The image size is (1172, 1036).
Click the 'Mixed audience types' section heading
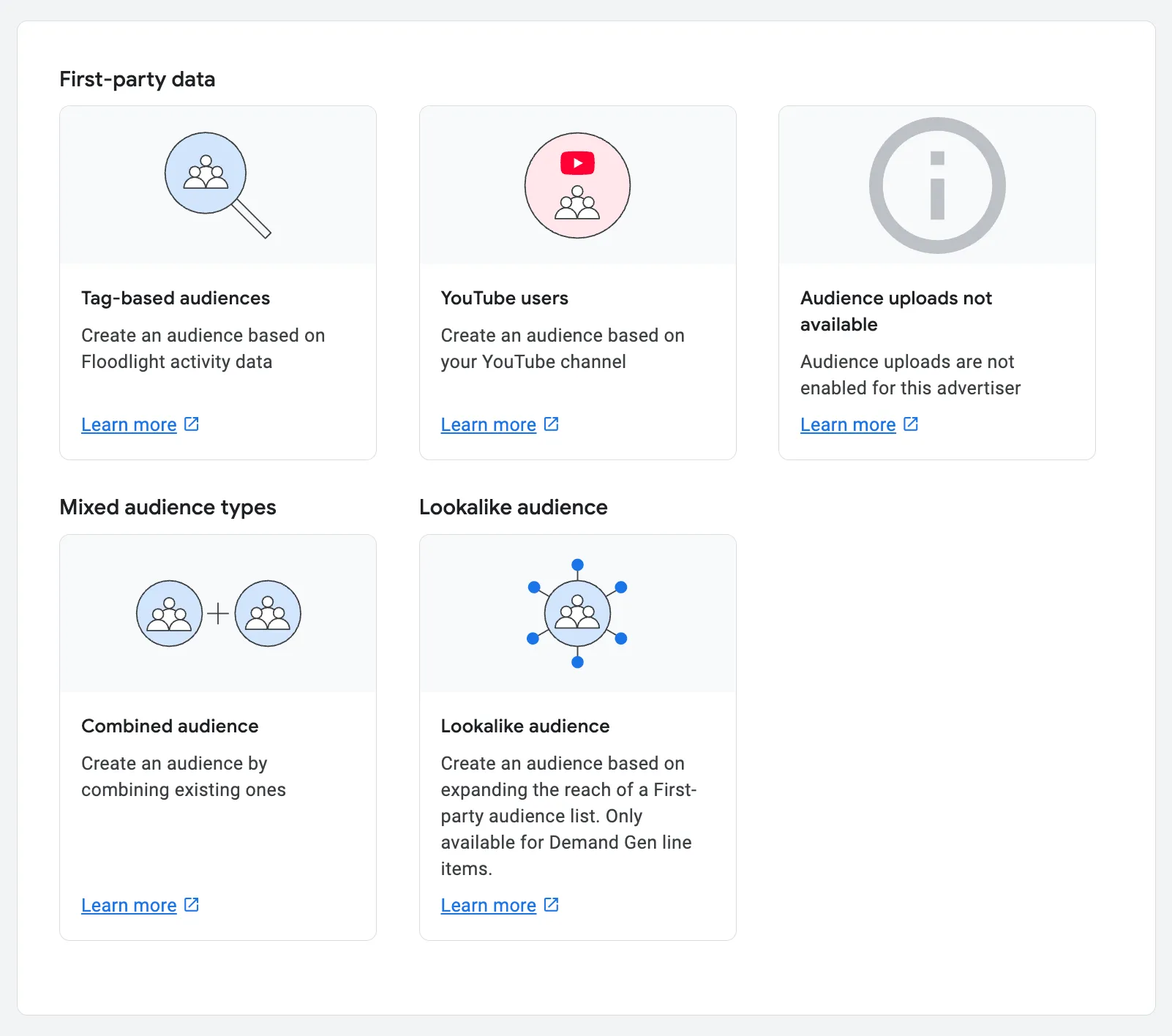[168, 507]
